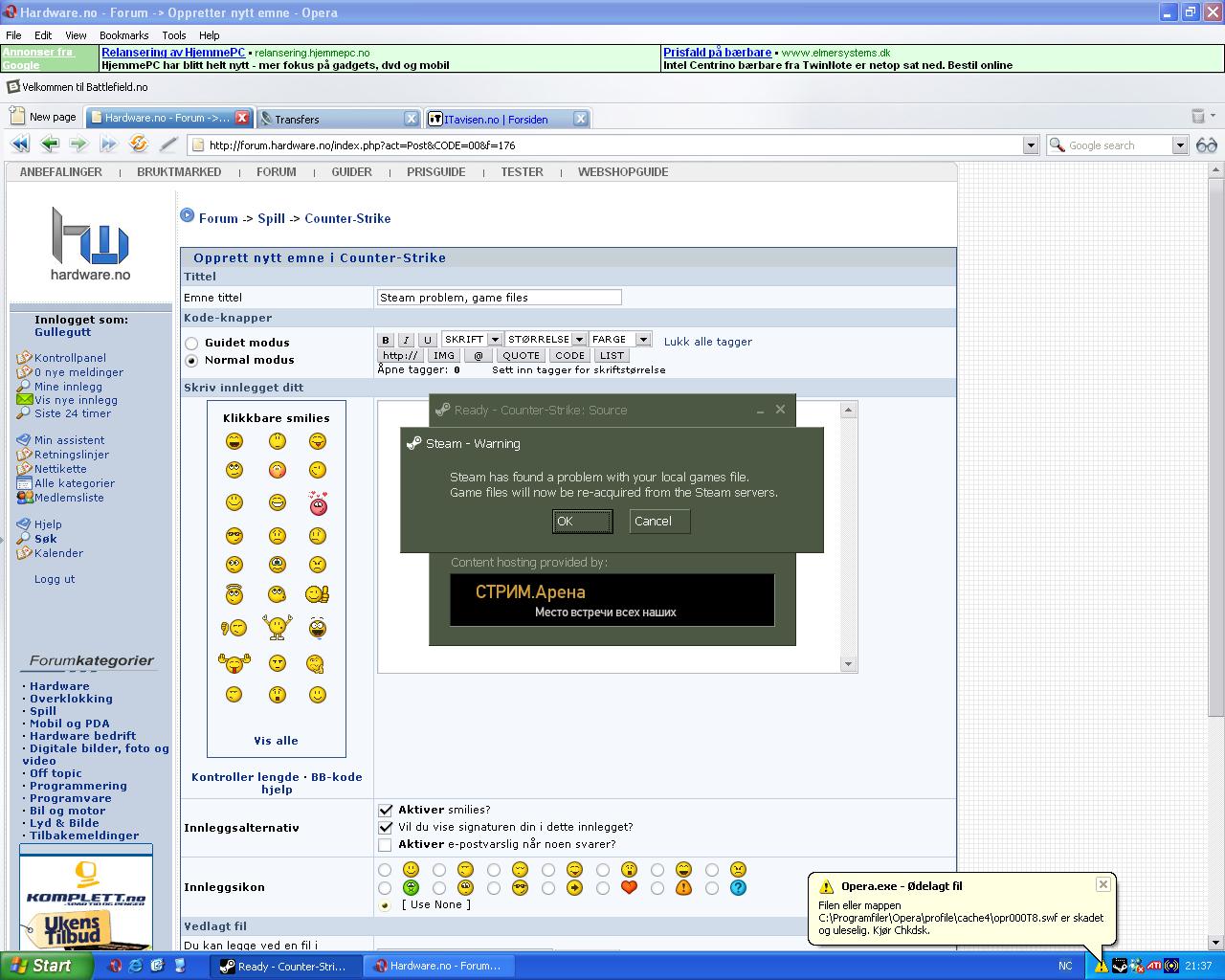Insert the thumbs-up smiley
This screenshot has width=1225, height=980.
318,594
